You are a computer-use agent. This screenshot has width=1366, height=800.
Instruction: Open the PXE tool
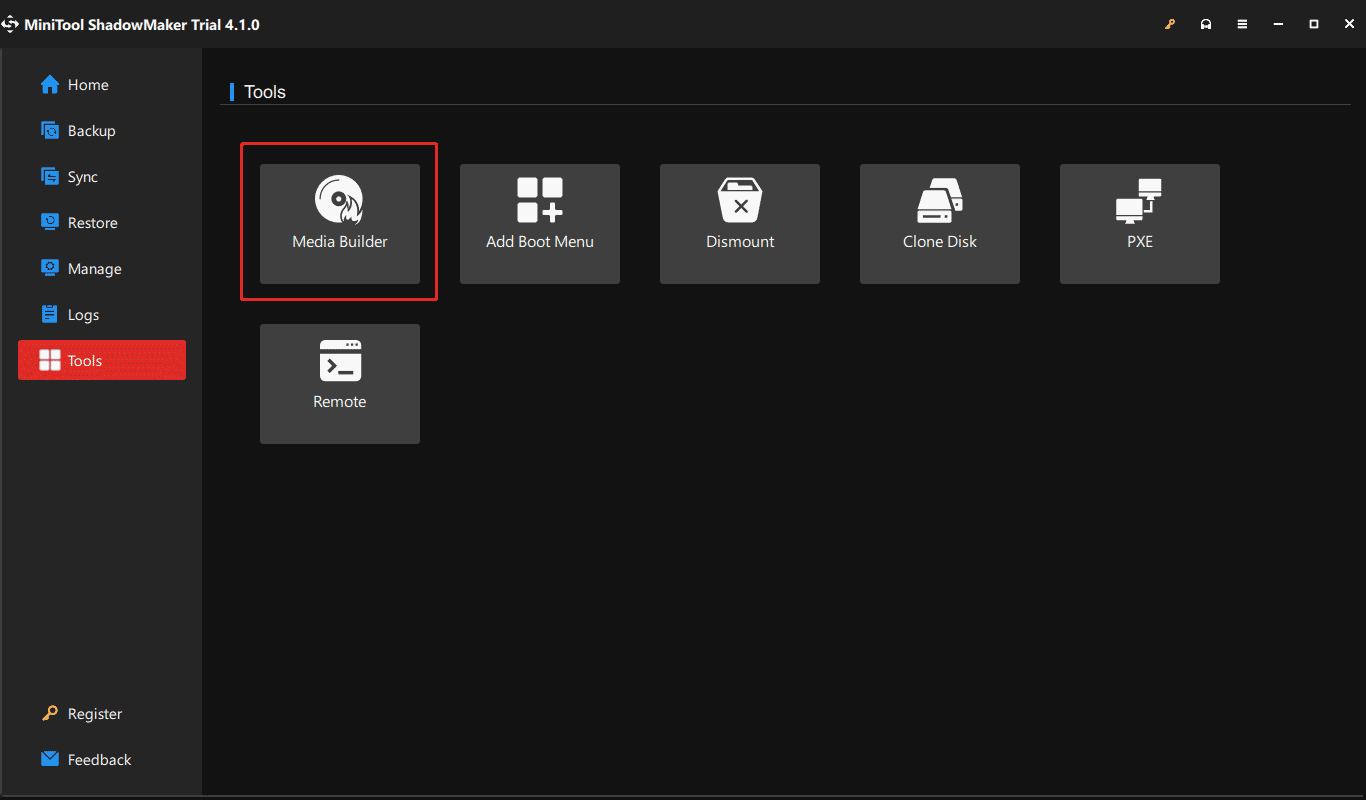point(1140,224)
